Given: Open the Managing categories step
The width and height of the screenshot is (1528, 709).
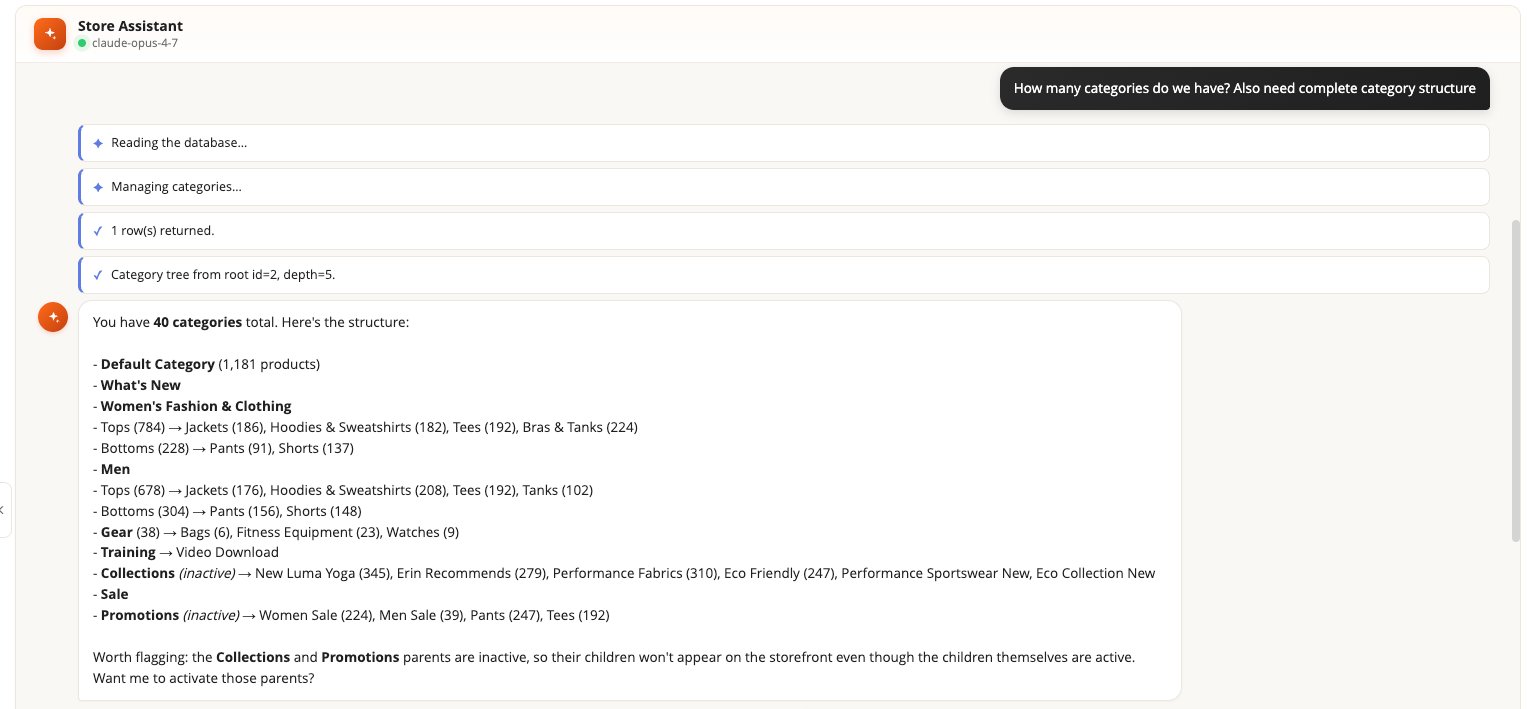Looking at the screenshot, I should click(x=784, y=187).
